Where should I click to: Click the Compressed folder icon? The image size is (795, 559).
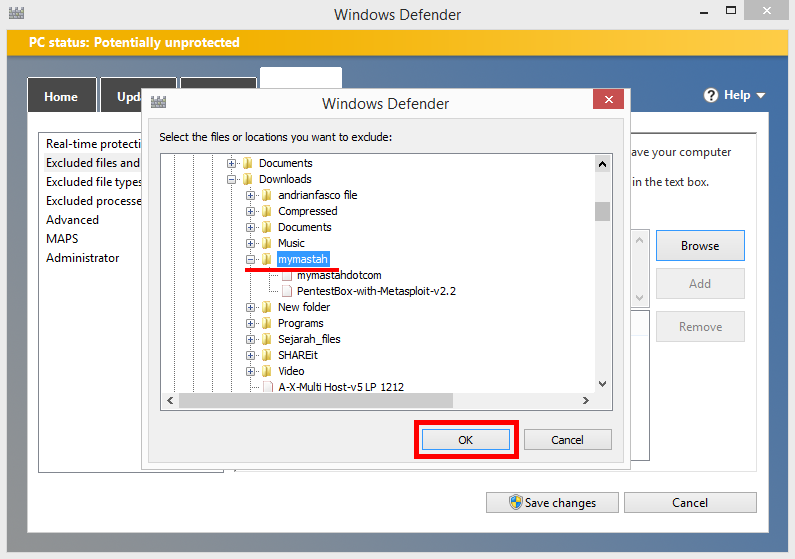pyautogui.click(x=267, y=211)
